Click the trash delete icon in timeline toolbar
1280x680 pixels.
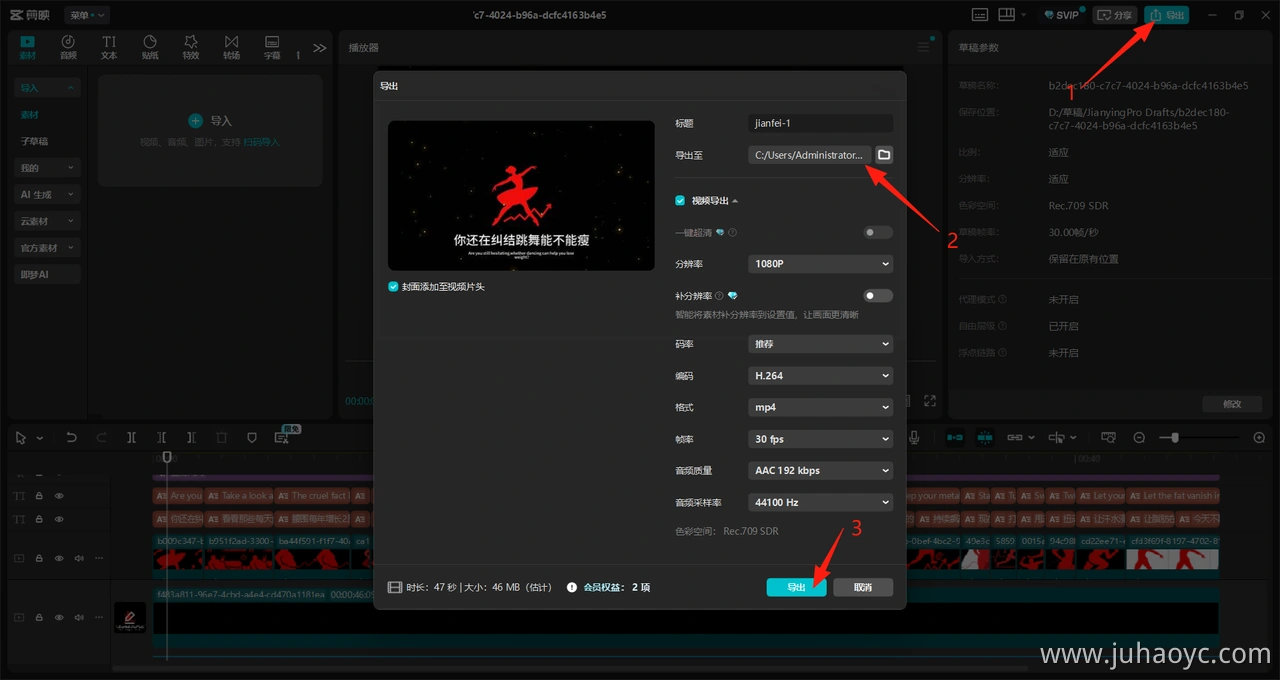coord(221,438)
